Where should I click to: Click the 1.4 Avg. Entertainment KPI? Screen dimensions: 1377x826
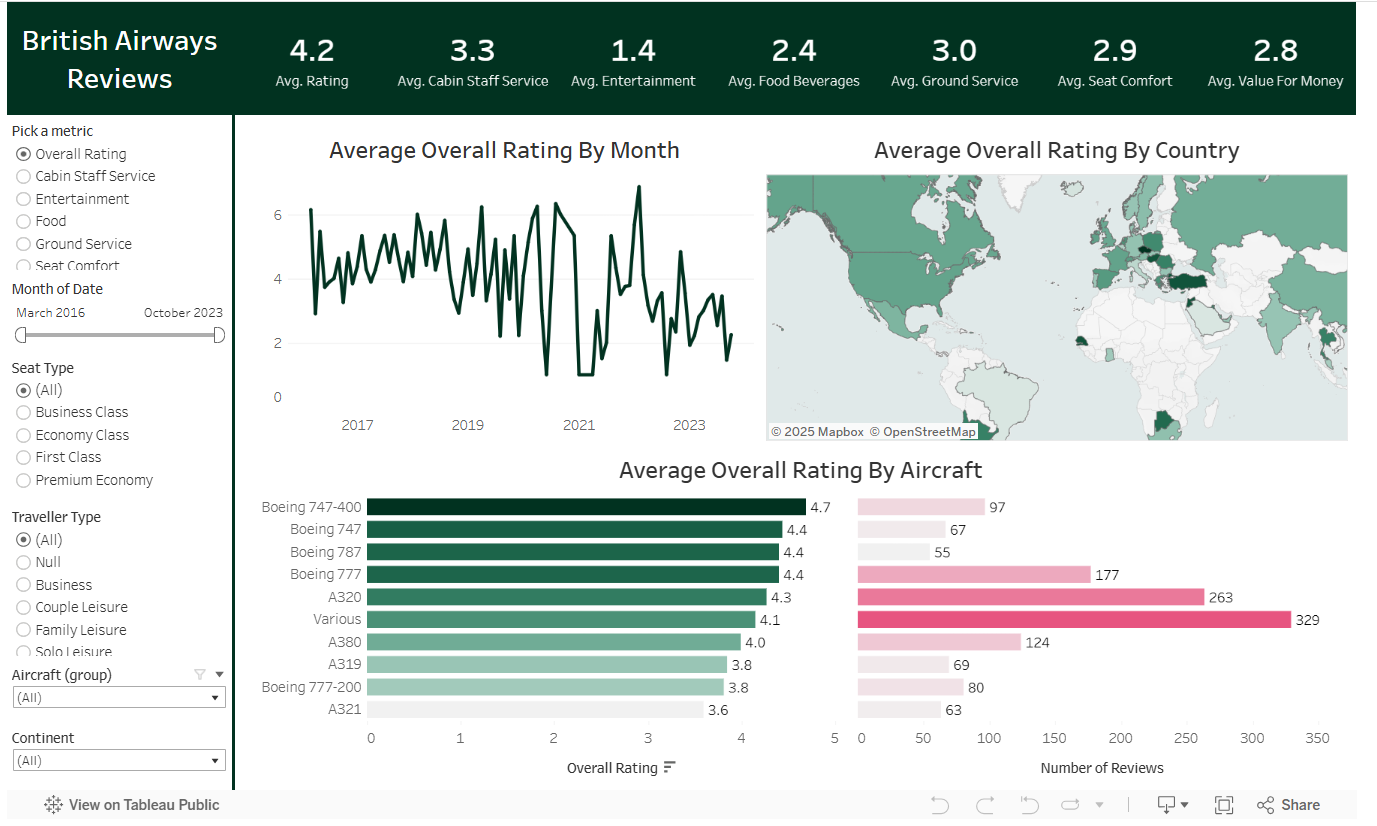tap(633, 62)
